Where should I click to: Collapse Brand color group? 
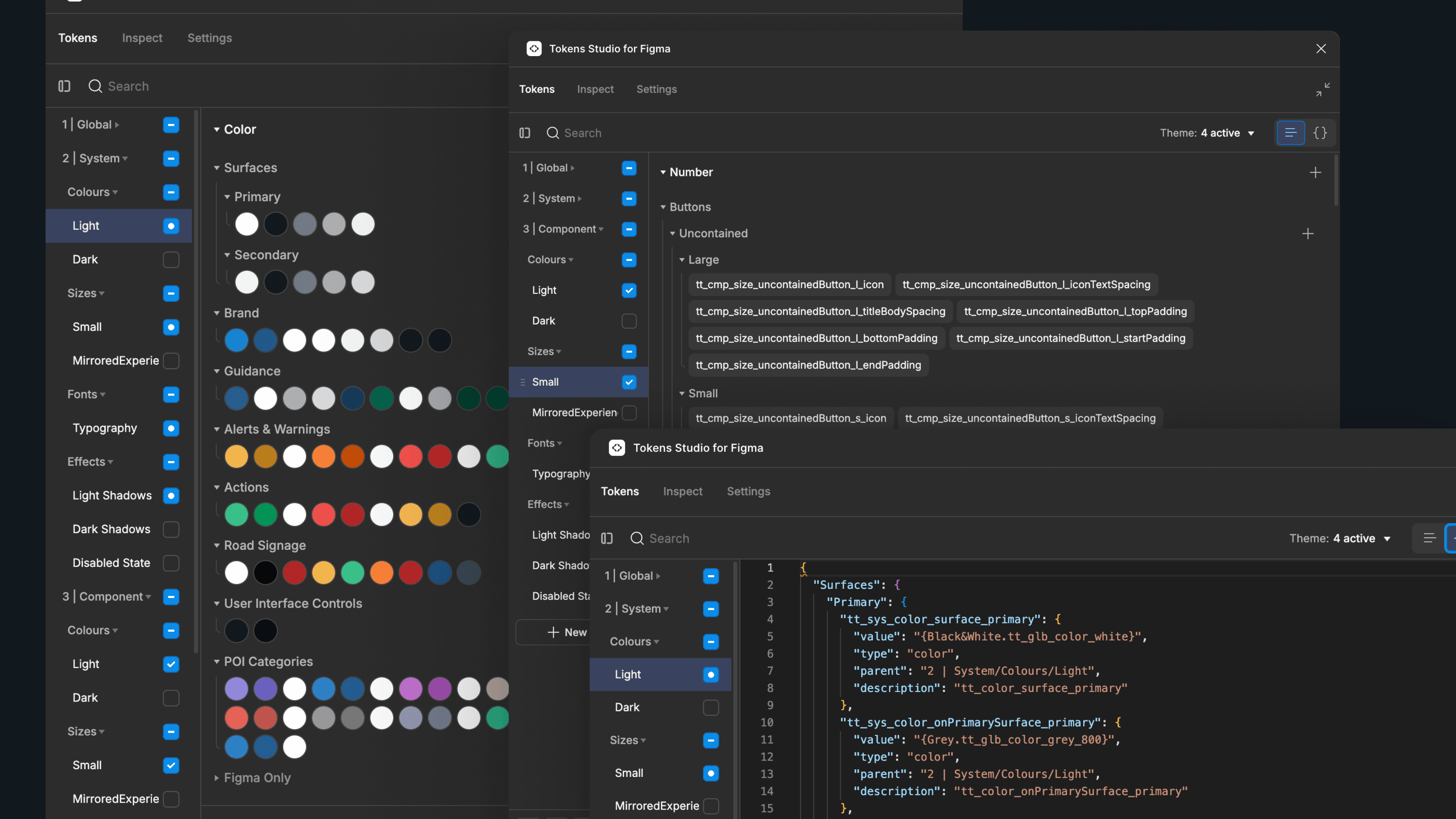click(x=217, y=313)
